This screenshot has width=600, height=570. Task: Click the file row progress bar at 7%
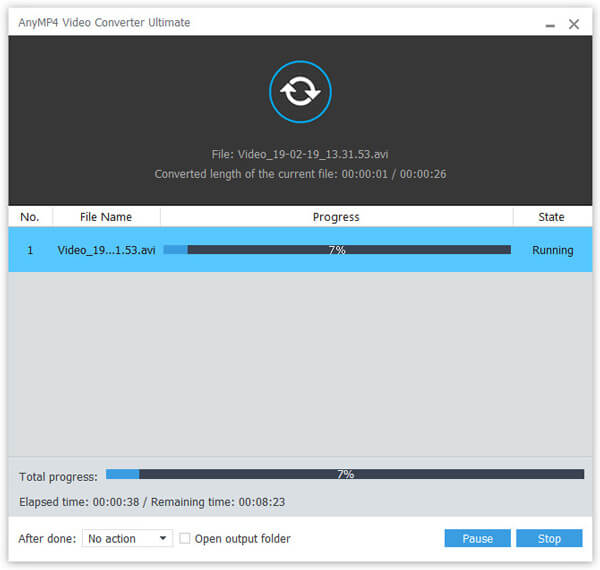click(337, 250)
